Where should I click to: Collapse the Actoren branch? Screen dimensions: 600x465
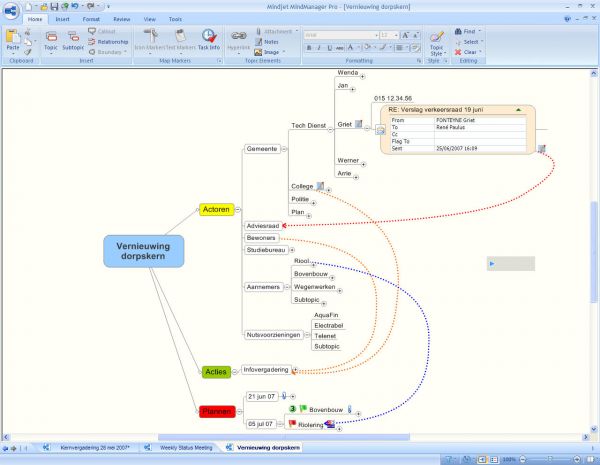coord(238,209)
